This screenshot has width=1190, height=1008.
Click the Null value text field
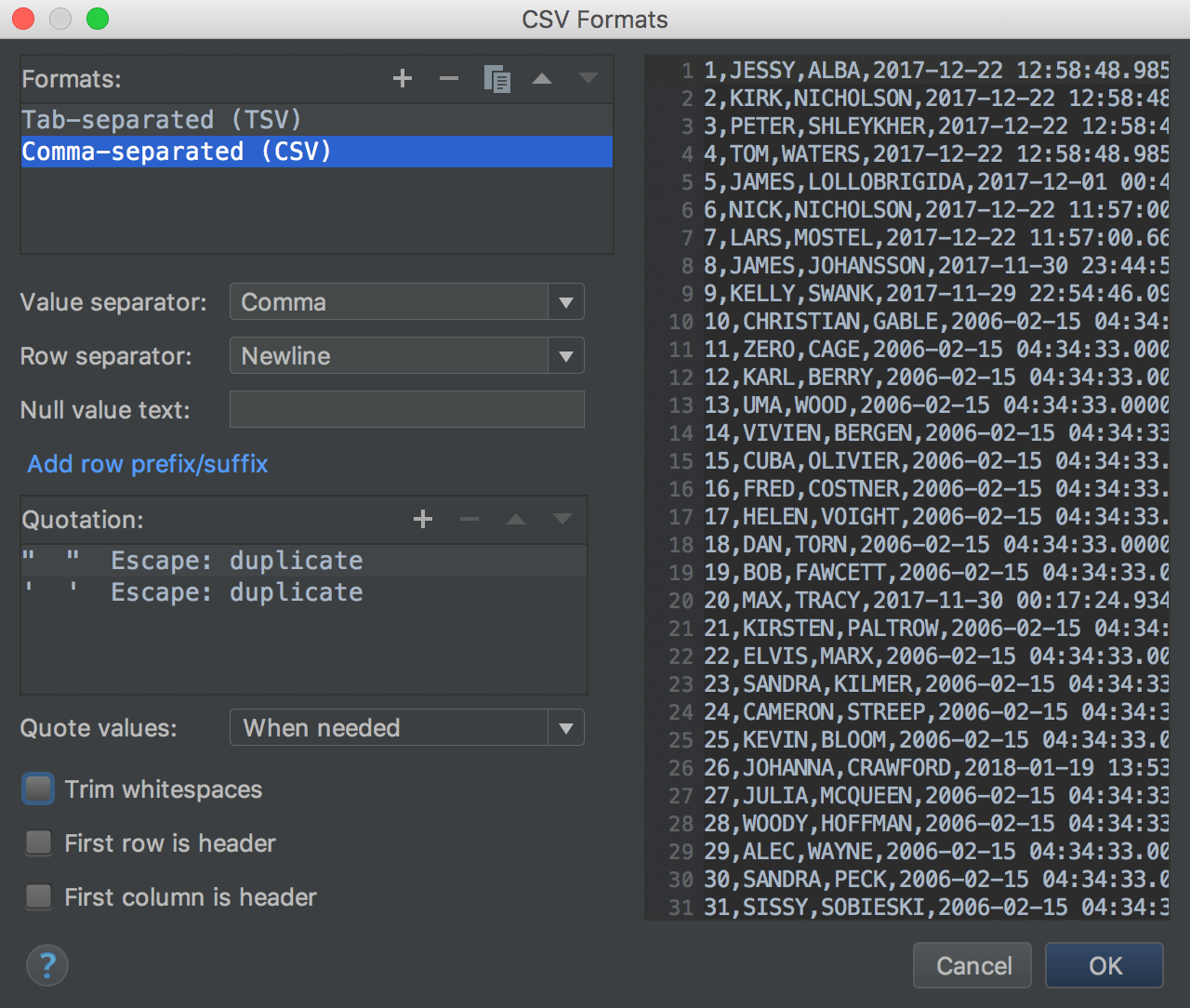[x=406, y=410]
